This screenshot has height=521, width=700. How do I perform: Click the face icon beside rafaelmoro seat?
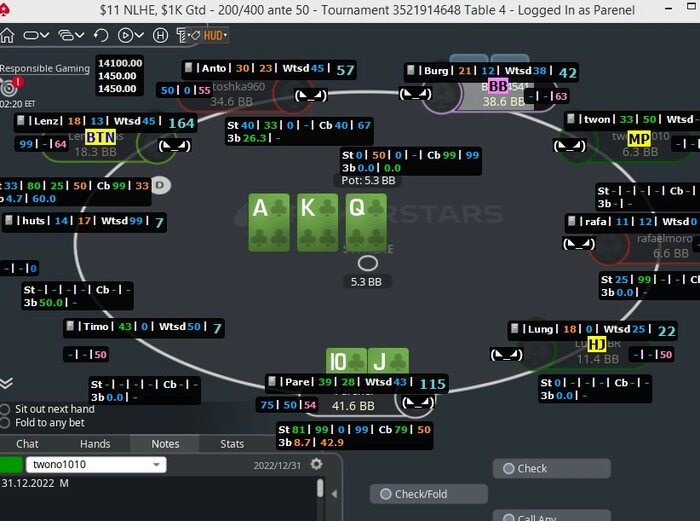coord(579,244)
